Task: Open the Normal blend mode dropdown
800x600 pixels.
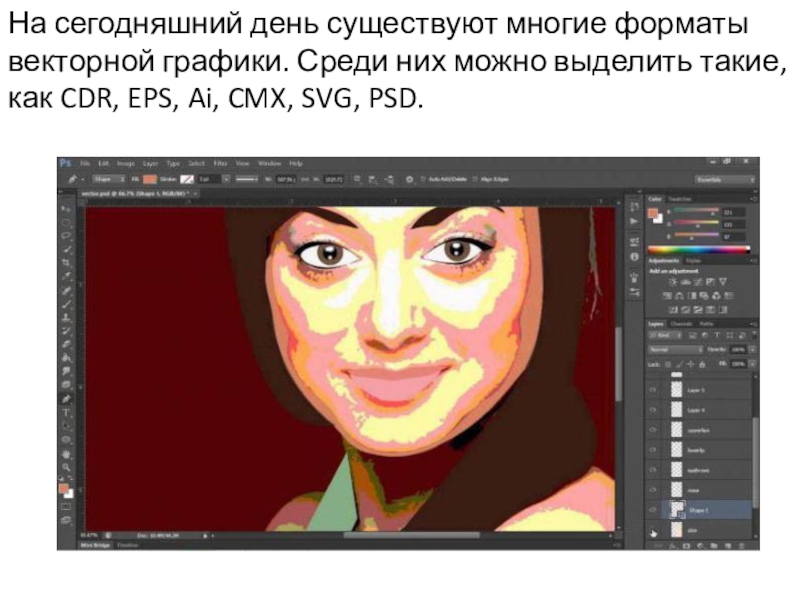Action: coord(676,350)
